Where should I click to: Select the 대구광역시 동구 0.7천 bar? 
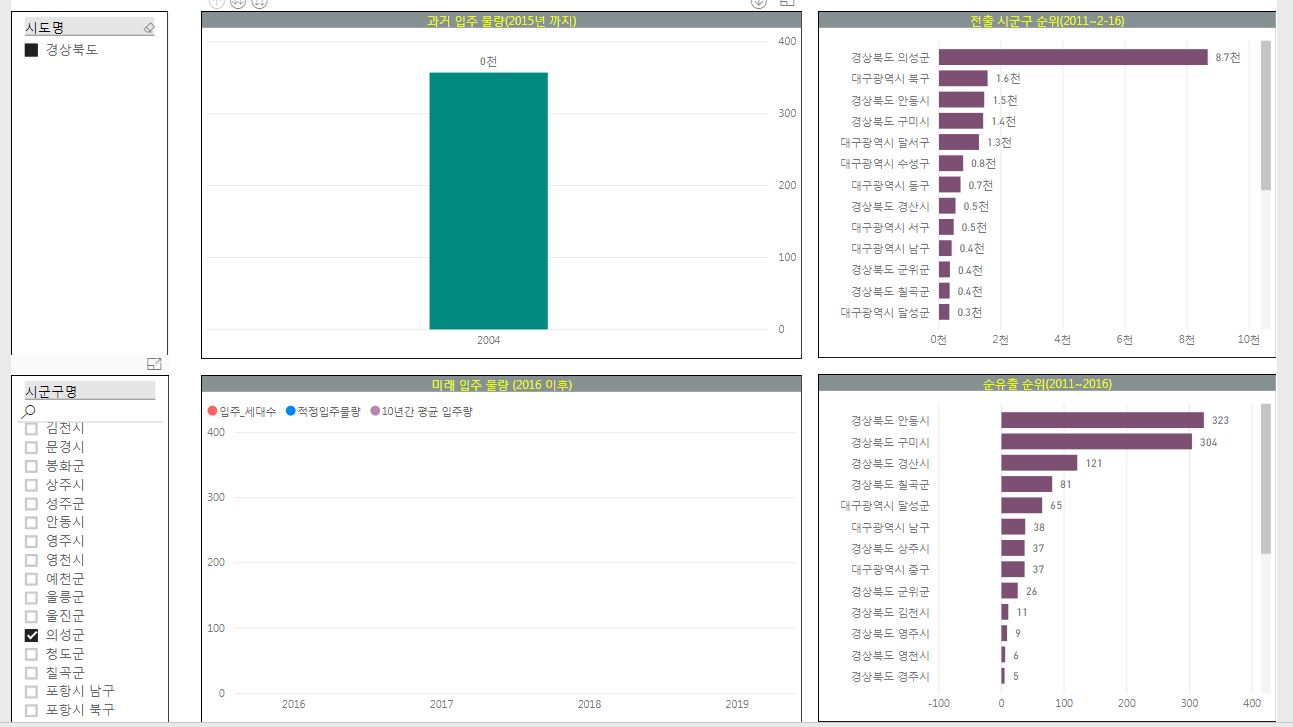coord(950,185)
